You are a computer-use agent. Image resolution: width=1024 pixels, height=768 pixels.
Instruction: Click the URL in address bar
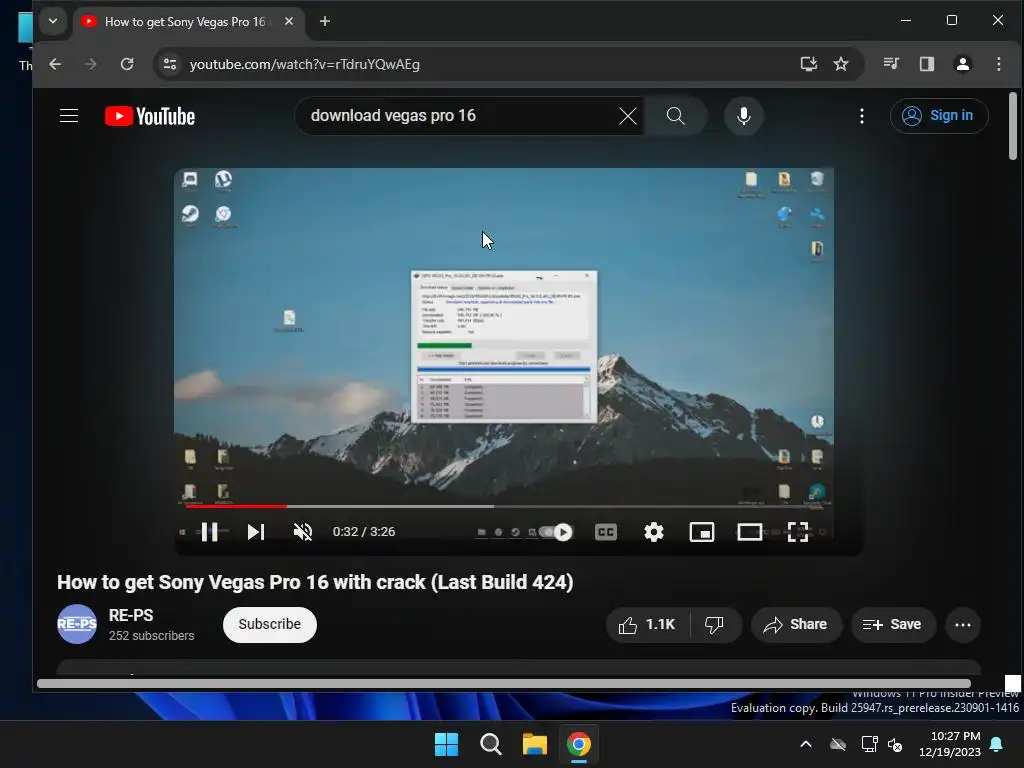(304, 64)
